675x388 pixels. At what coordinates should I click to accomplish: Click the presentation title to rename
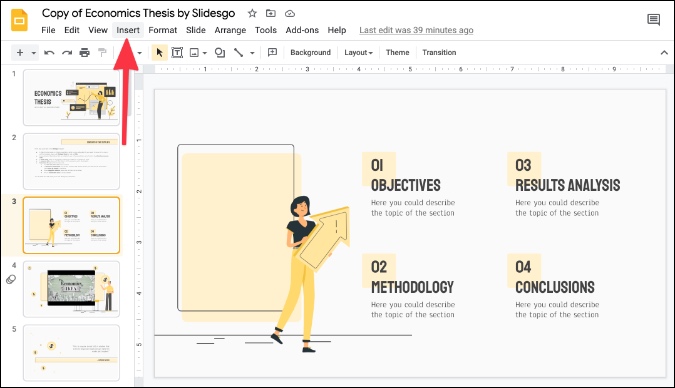tap(138, 13)
